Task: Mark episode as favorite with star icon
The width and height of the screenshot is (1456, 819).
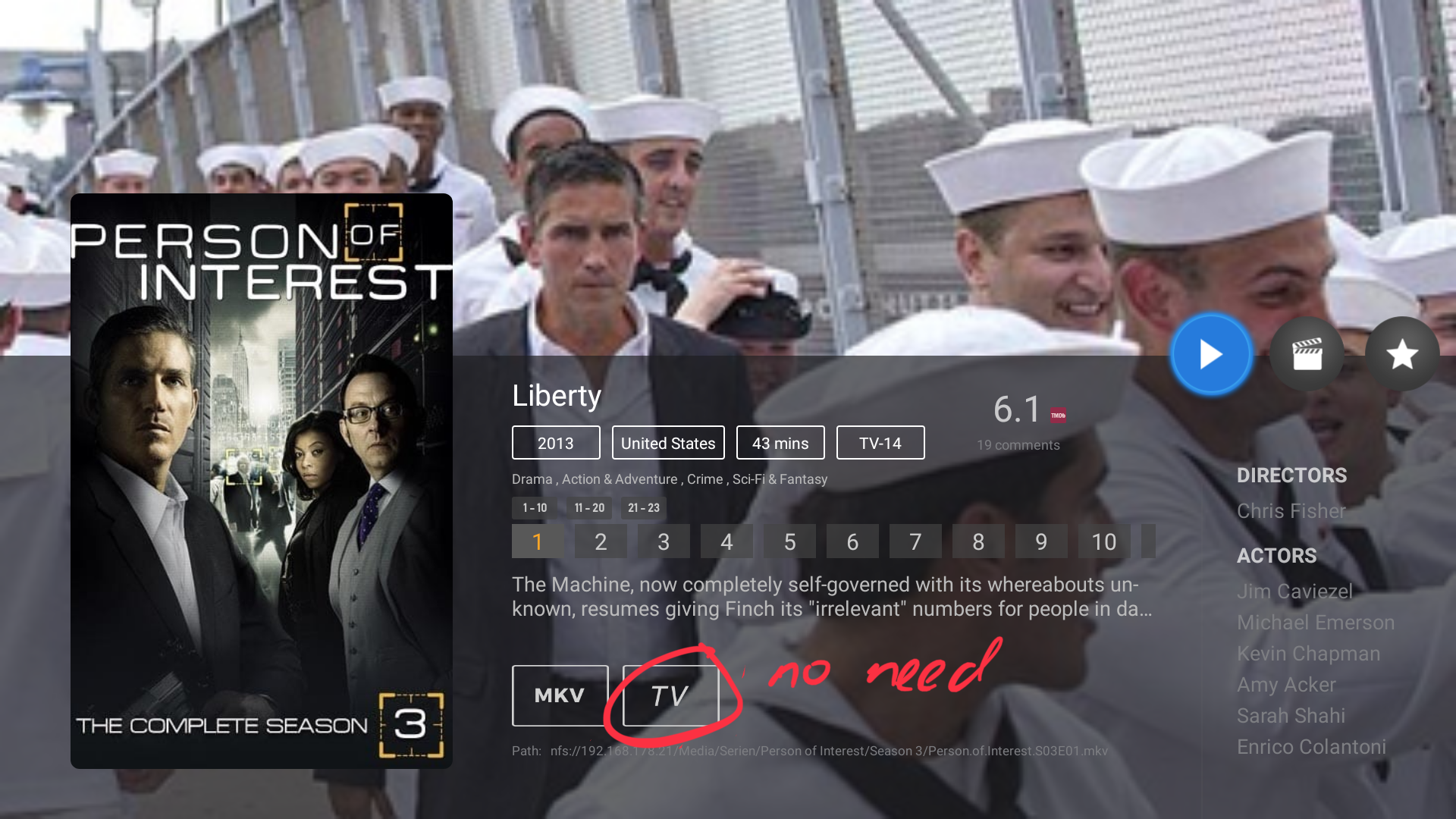Action: 1402,354
